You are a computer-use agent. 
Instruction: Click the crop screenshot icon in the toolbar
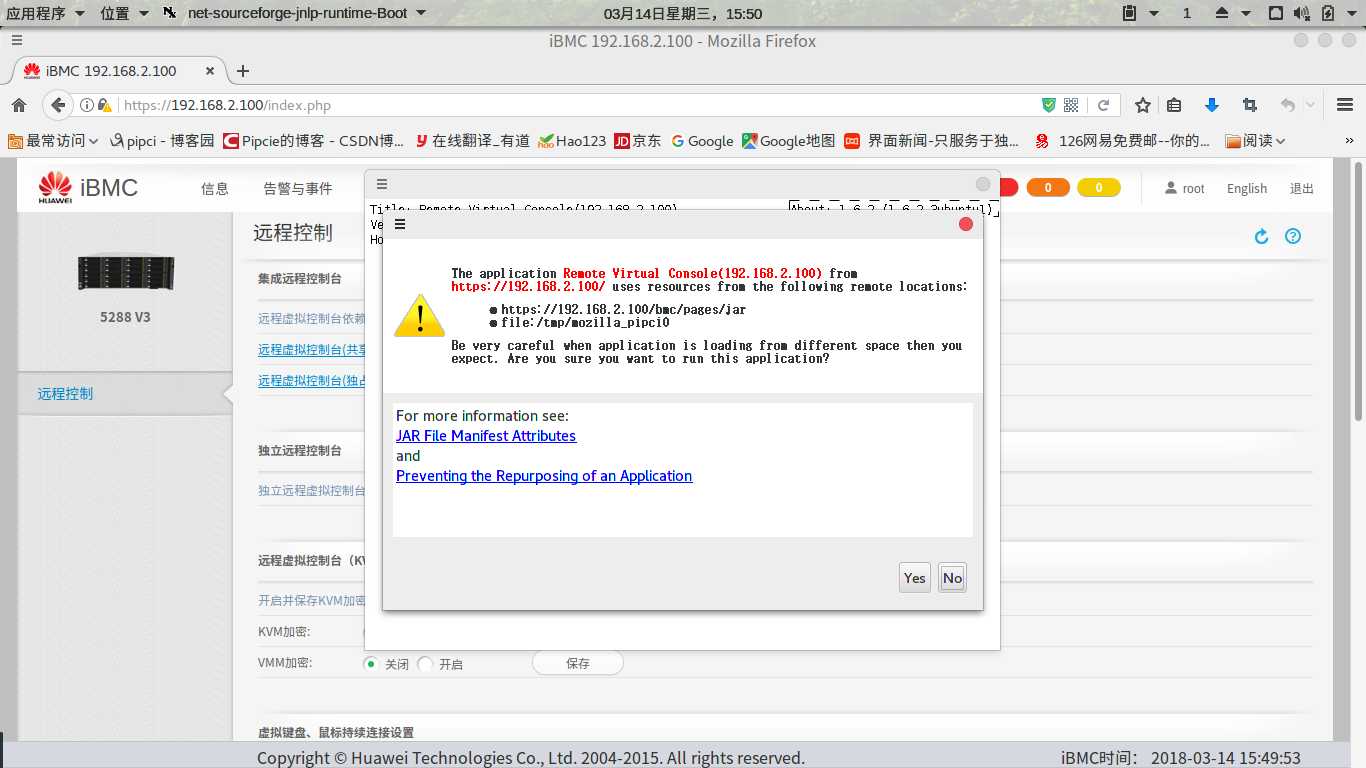coord(1249,105)
